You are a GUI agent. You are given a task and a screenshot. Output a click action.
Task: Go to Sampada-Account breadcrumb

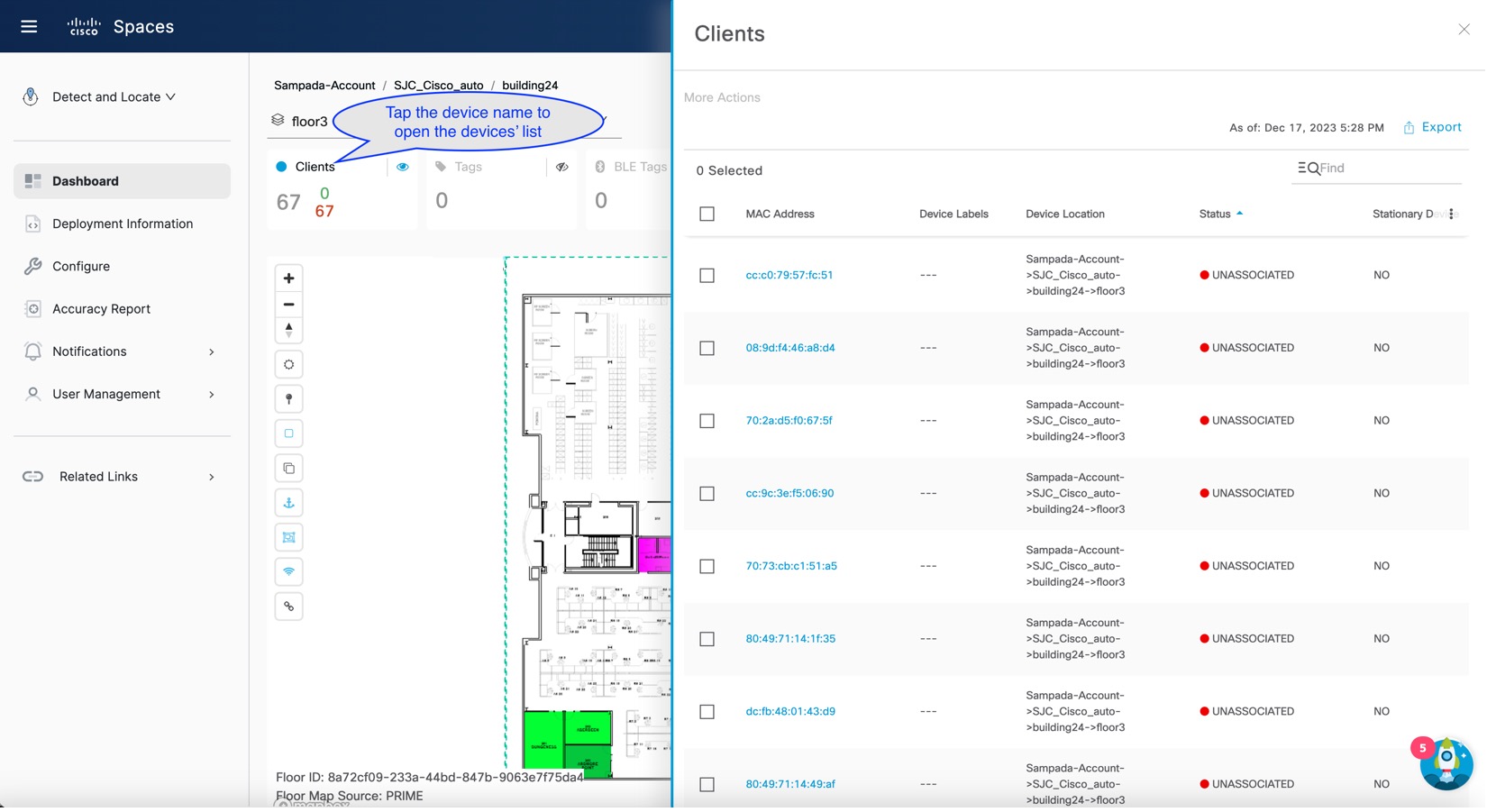(x=324, y=86)
